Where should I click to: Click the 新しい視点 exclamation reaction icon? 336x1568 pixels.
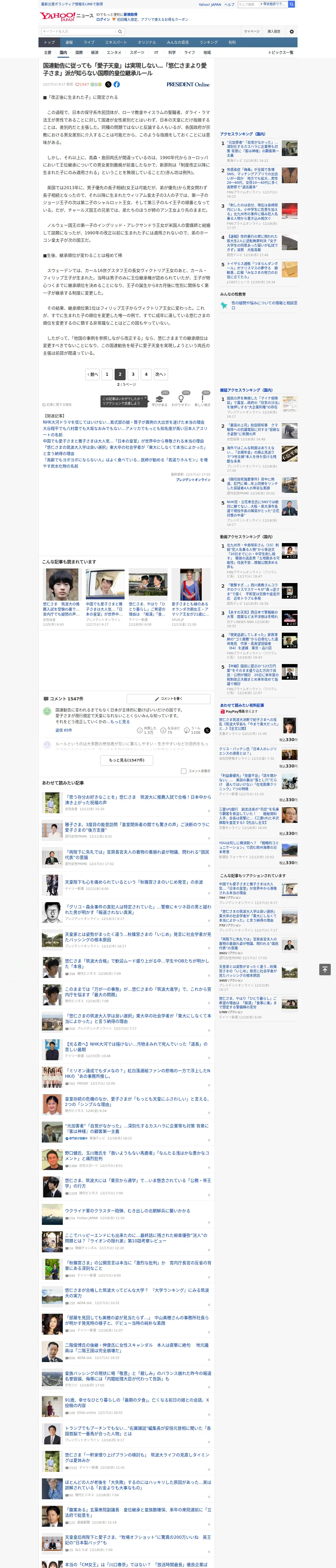tap(203, 399)
